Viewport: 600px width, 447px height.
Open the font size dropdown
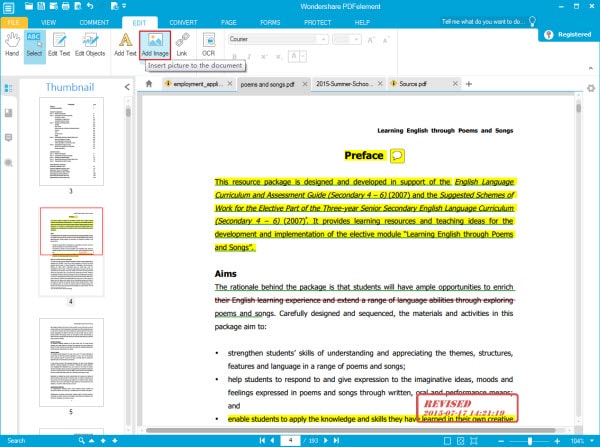[347, 39]
